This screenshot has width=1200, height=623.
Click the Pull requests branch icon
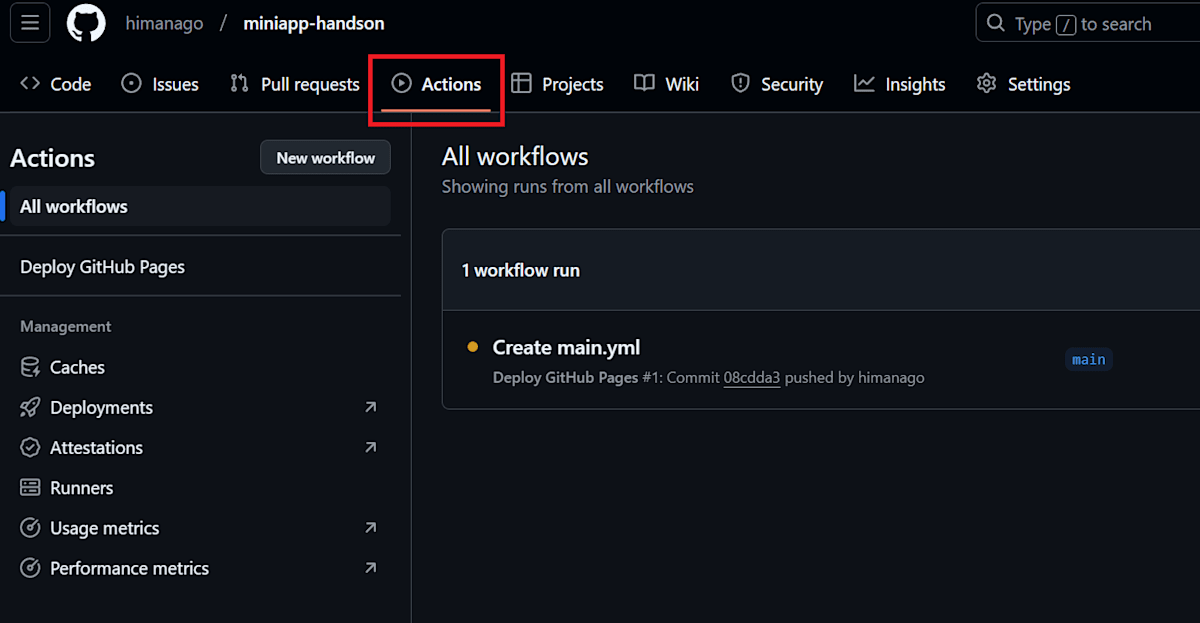(x=239, y=84)
